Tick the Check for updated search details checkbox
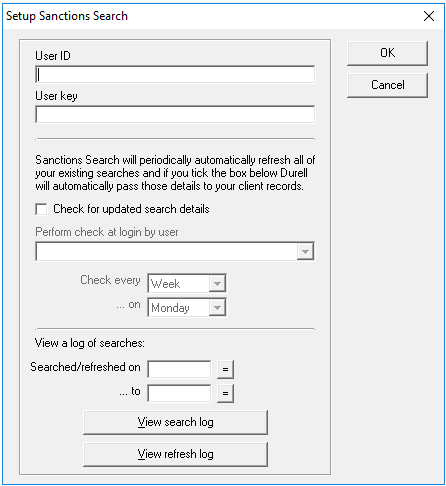The image size is (446, 486). tap(41, 209)
